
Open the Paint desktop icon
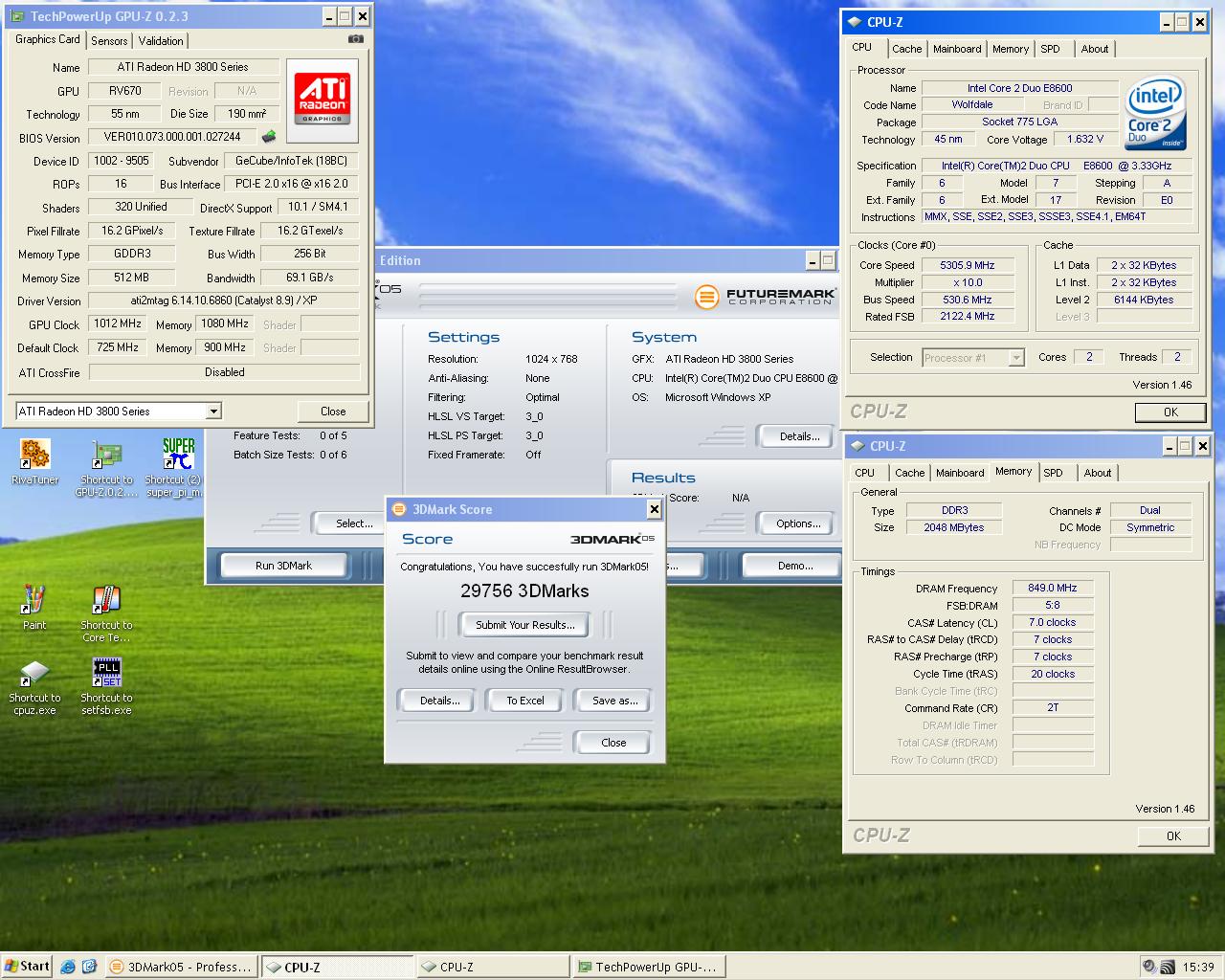[x=34, y=608]
